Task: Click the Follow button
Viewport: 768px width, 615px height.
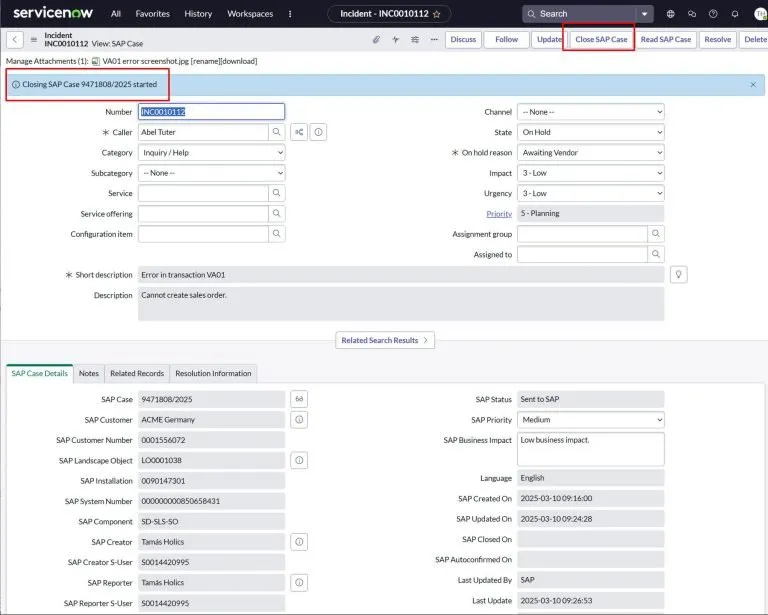Action: (x=506, y=40)
